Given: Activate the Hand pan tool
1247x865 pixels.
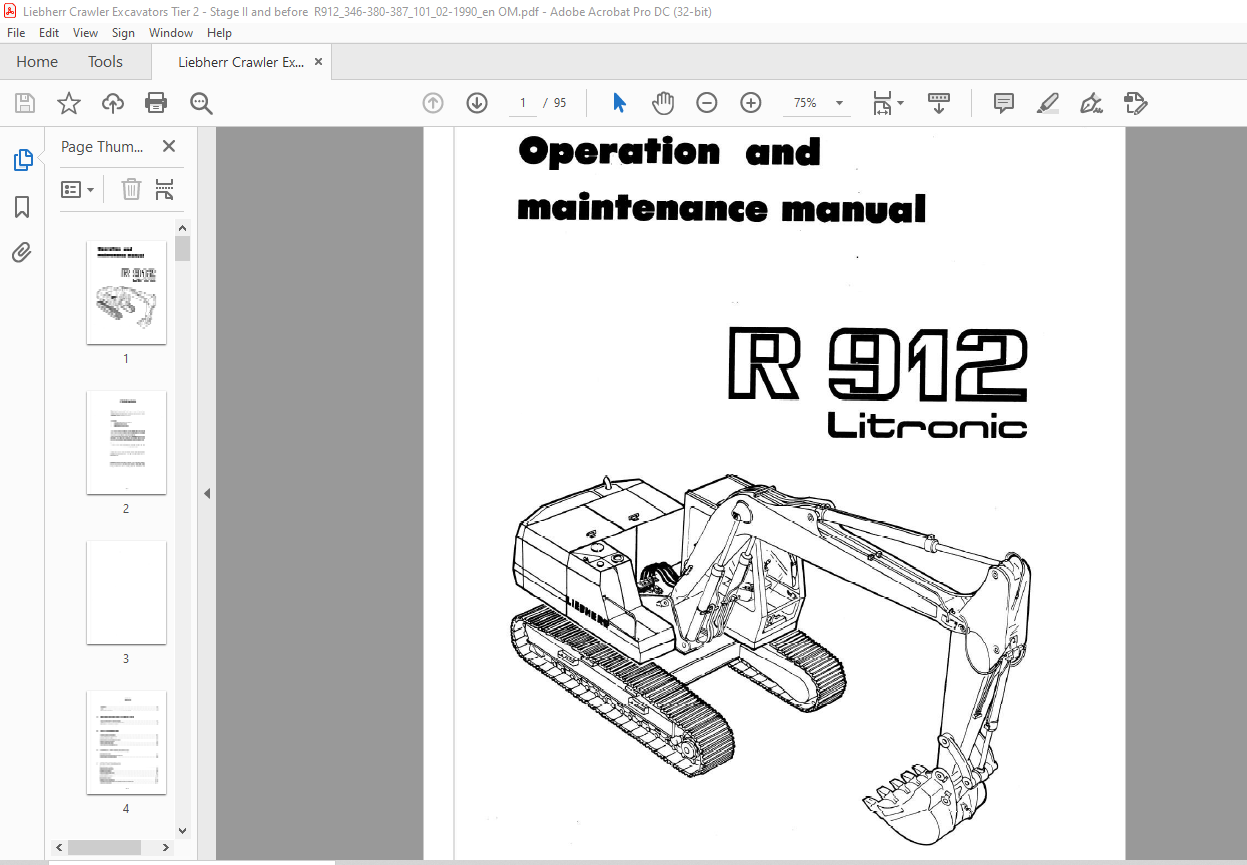Looking at the screenshot, I should pos(663,103).
